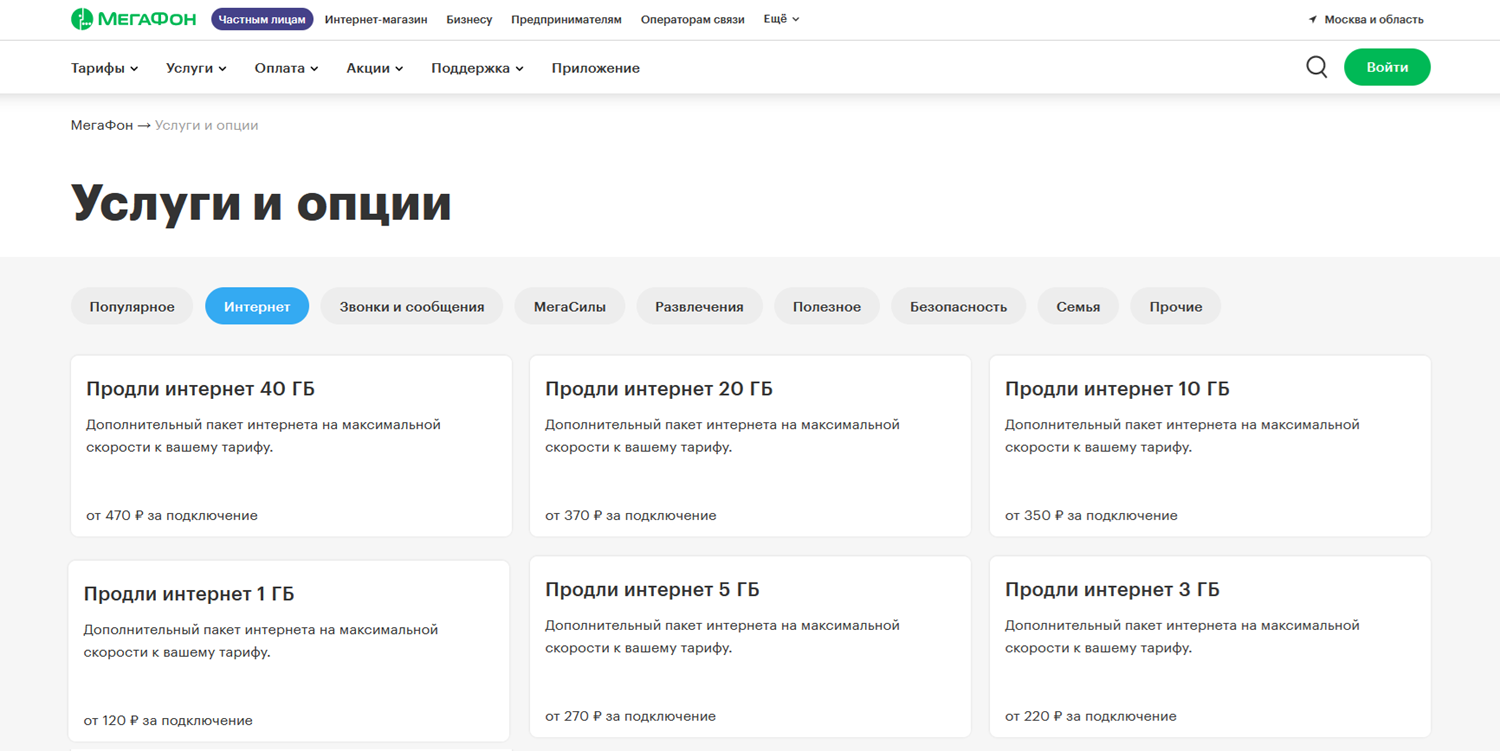Select the Полезное filter tab

pos(827,307)
